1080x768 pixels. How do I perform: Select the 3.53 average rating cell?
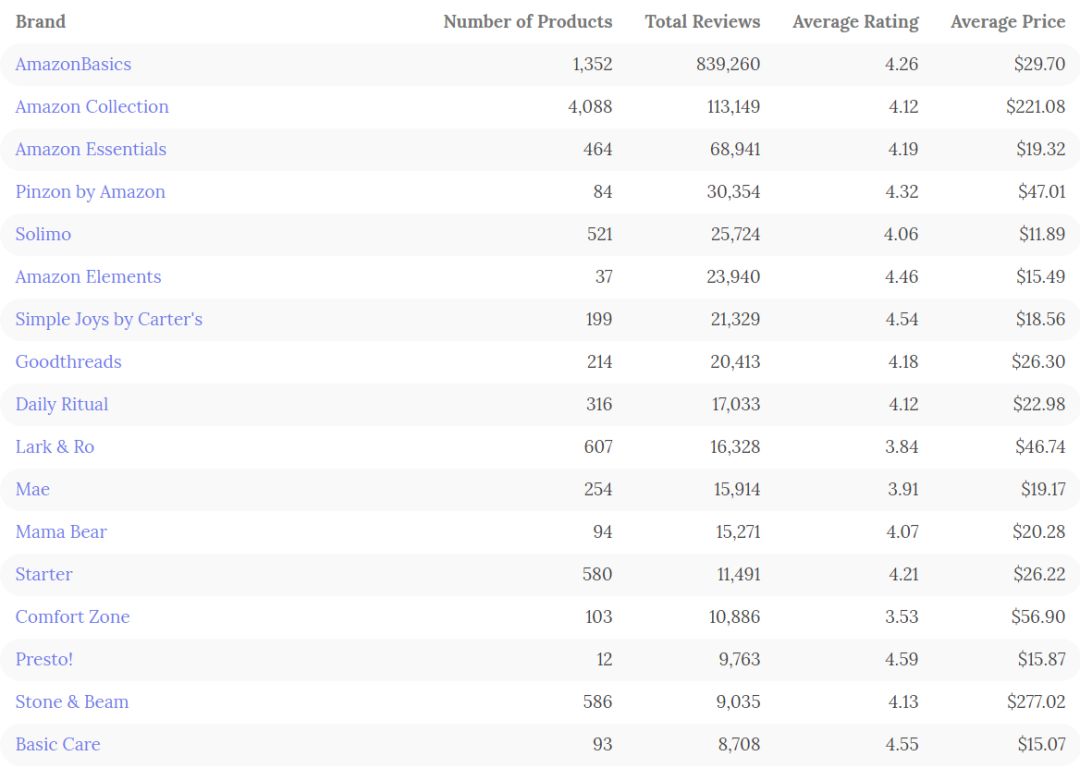(902, 617)
